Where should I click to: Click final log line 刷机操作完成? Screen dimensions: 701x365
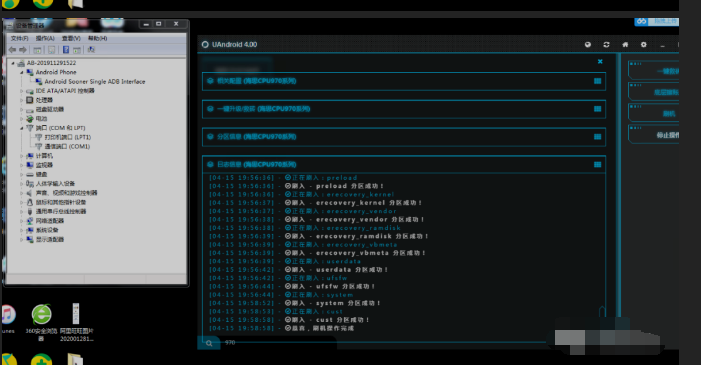point(282,328)
